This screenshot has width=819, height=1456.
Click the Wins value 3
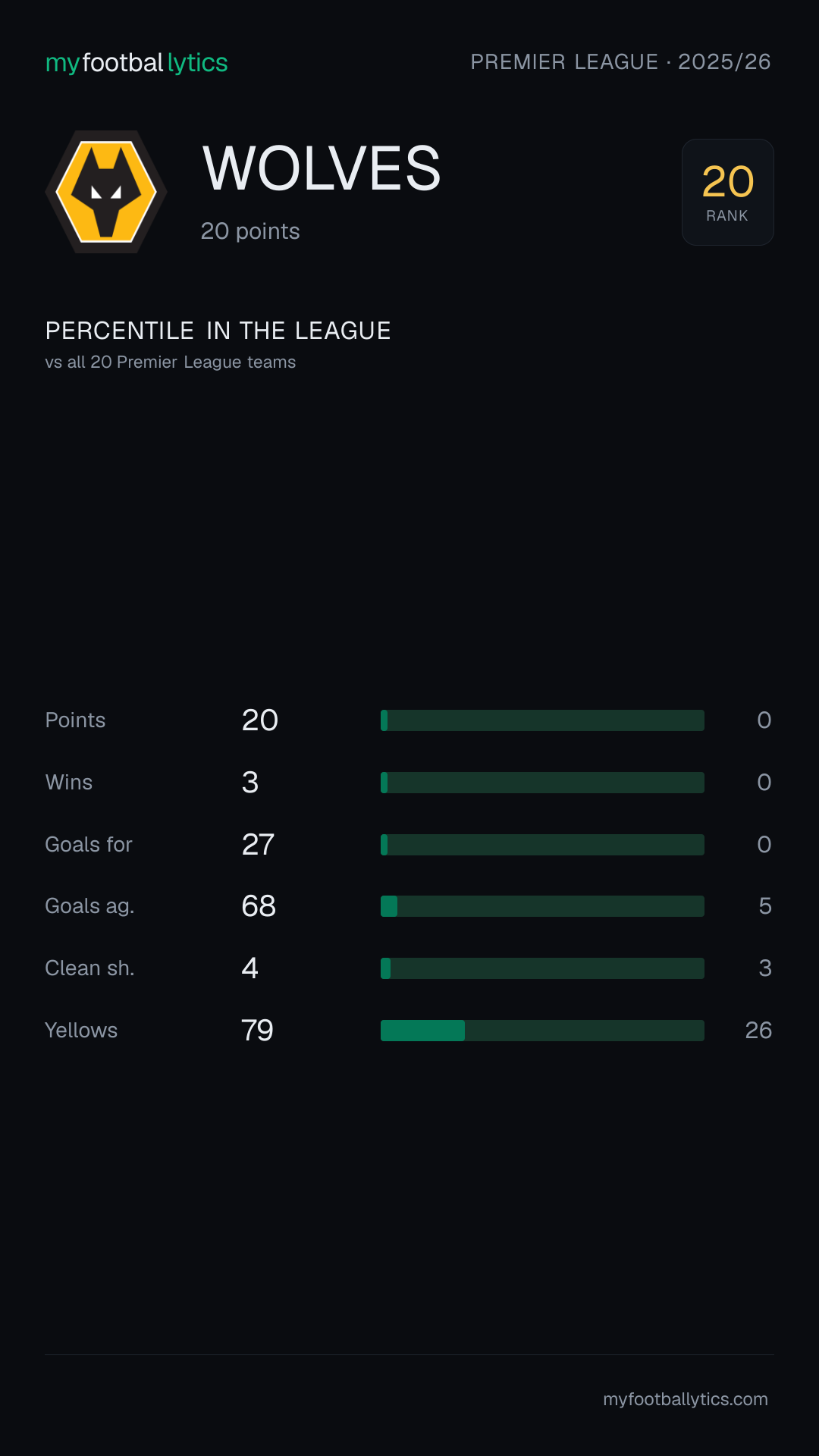(250, 782)
